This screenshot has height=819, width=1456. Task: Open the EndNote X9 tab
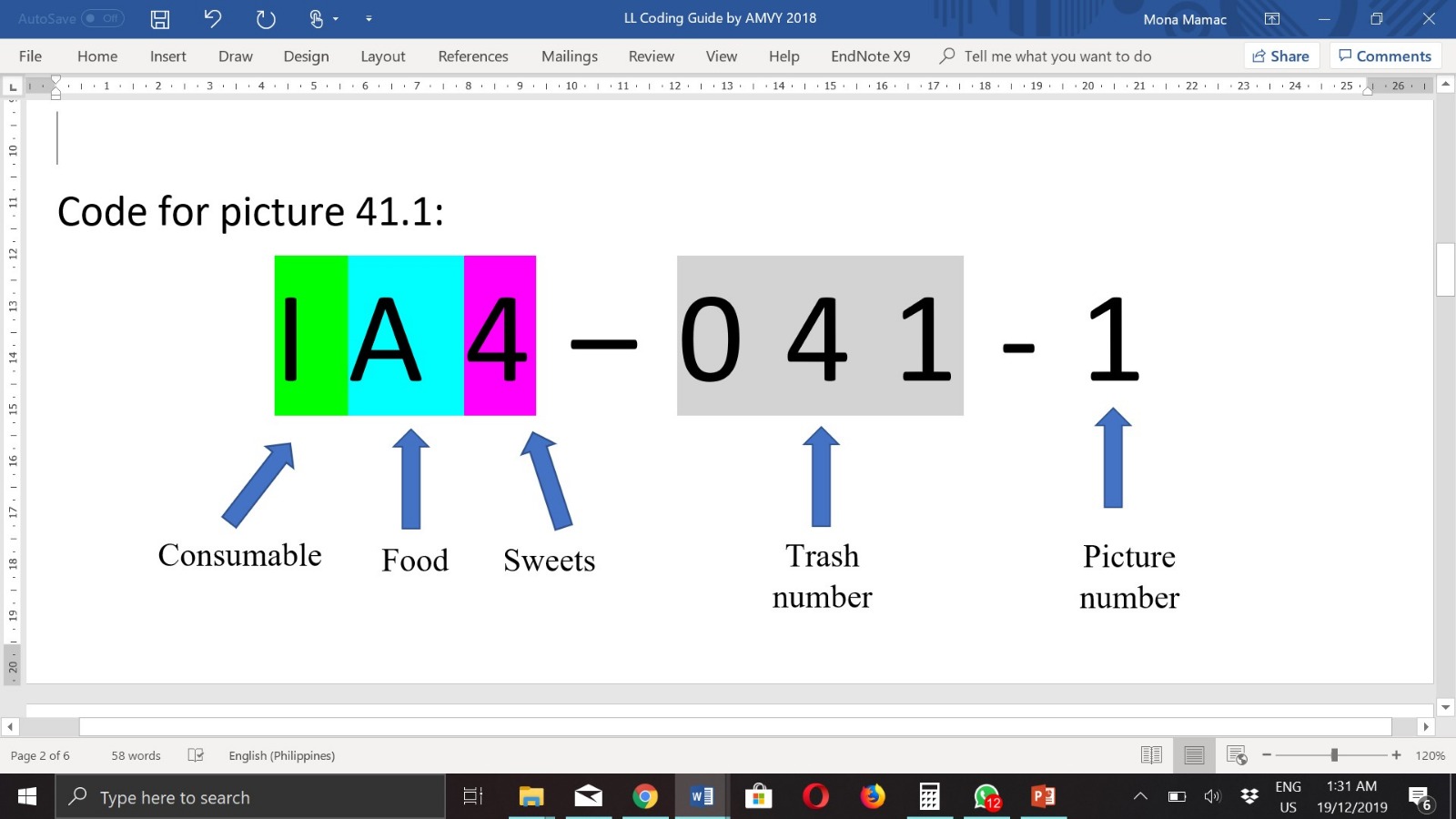[871, 56]
